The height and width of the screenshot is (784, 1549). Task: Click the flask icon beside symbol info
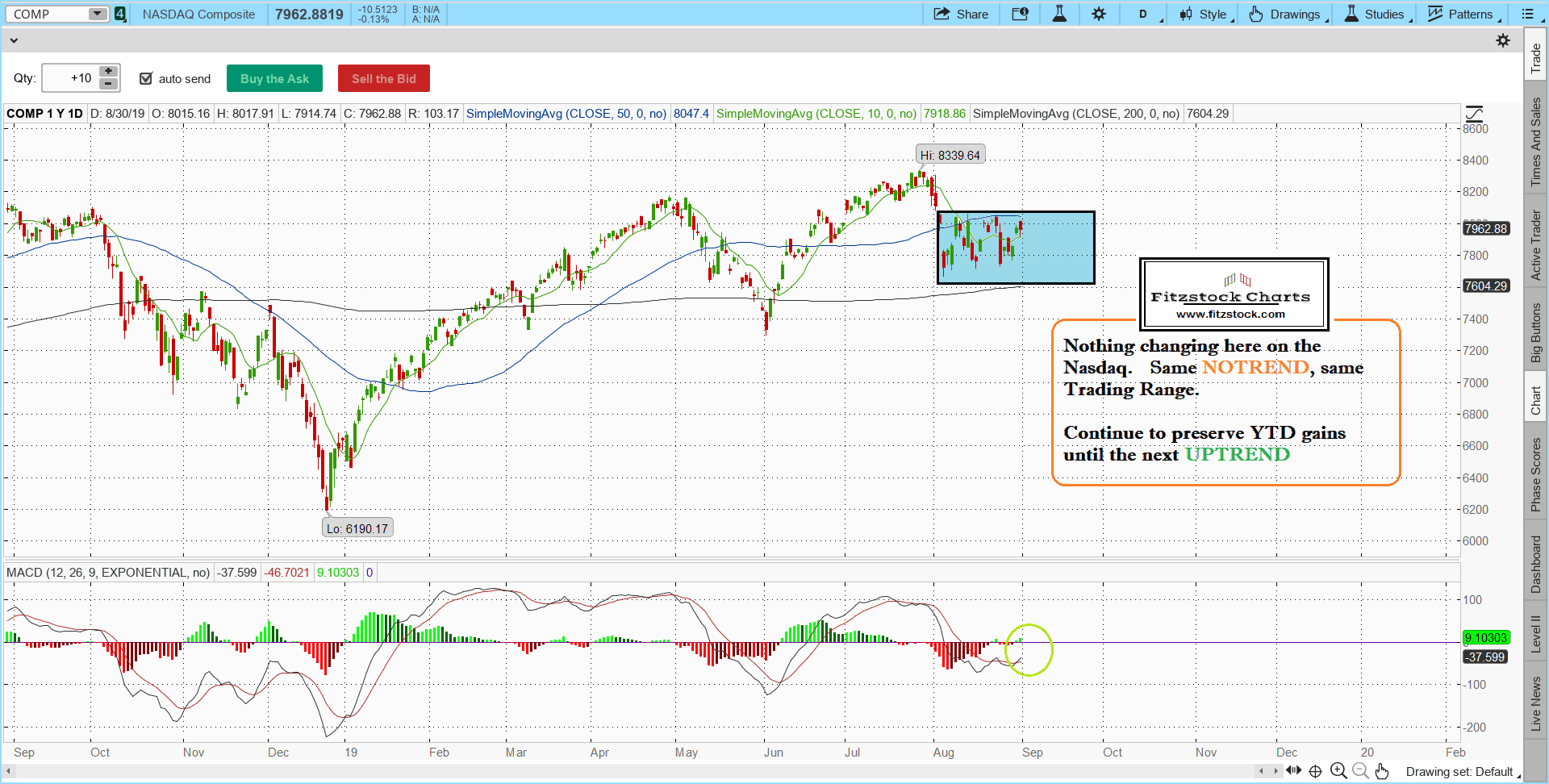pyautogui.click(x=1059, y=15)
